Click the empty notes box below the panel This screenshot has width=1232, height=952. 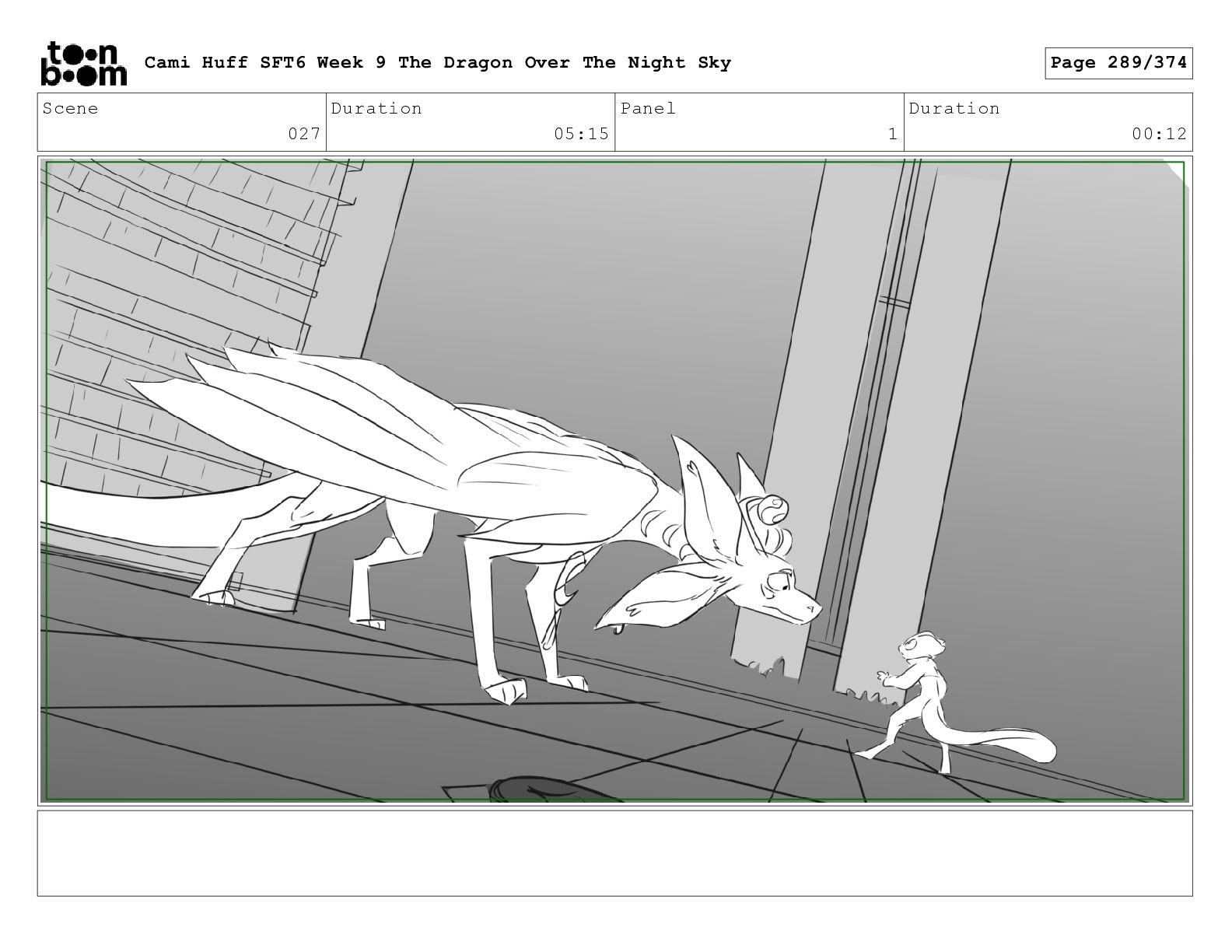(614, 853)
